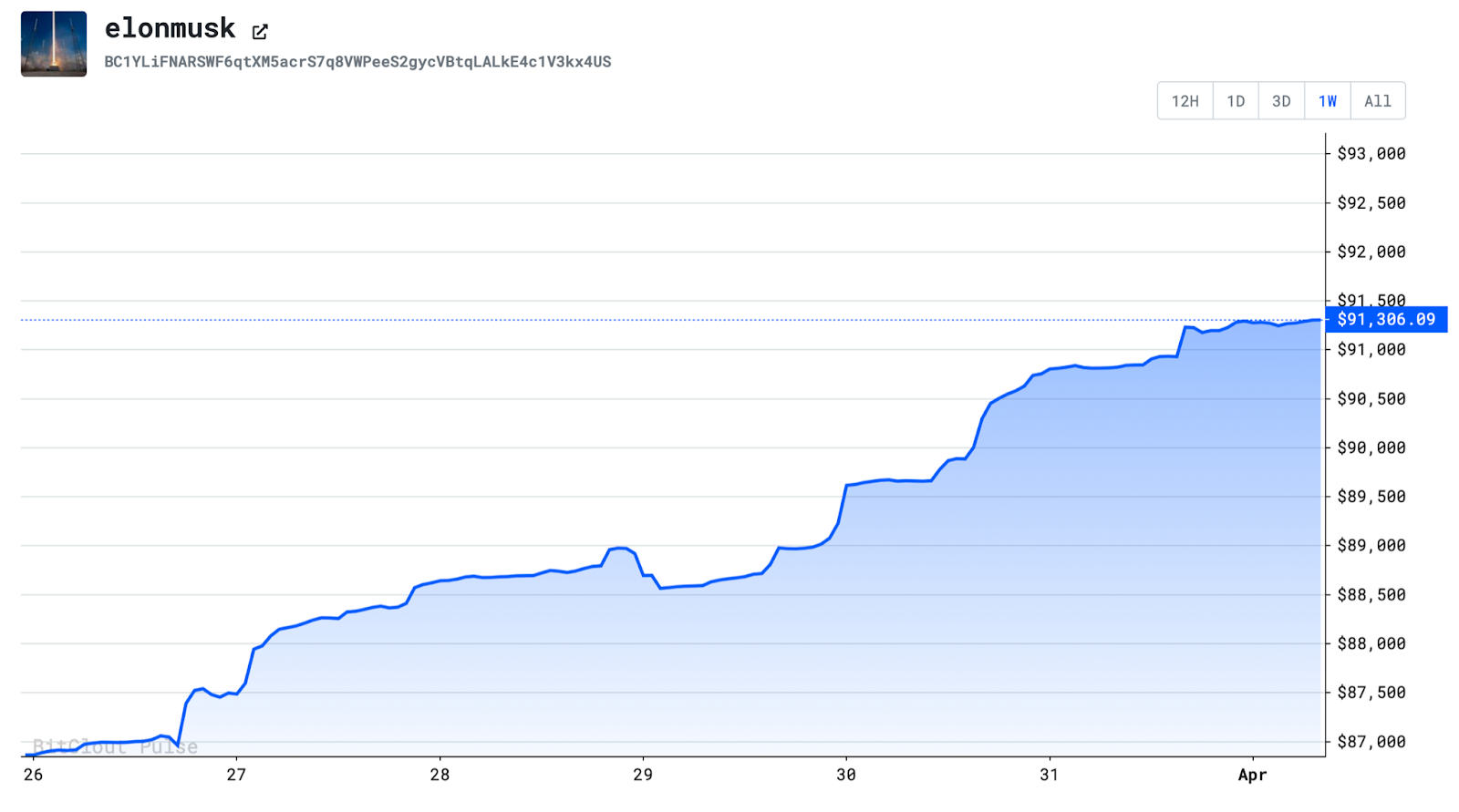This screenshot has width=1459, height=812.
Task: Click the $89,500 axis label
Action: pos(1371,497)
